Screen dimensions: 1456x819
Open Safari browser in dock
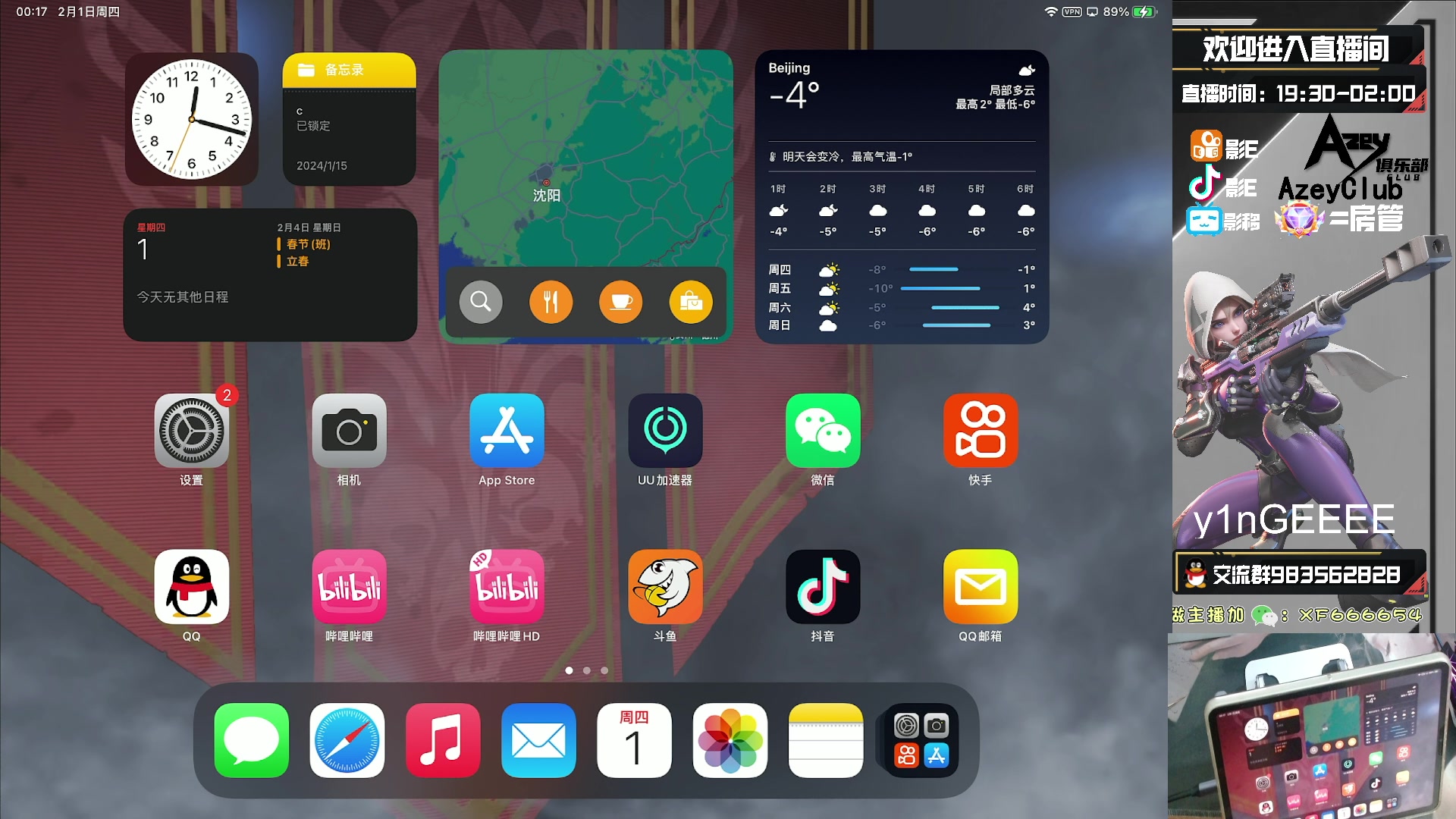pyautogui.click(x=347, y=740)
